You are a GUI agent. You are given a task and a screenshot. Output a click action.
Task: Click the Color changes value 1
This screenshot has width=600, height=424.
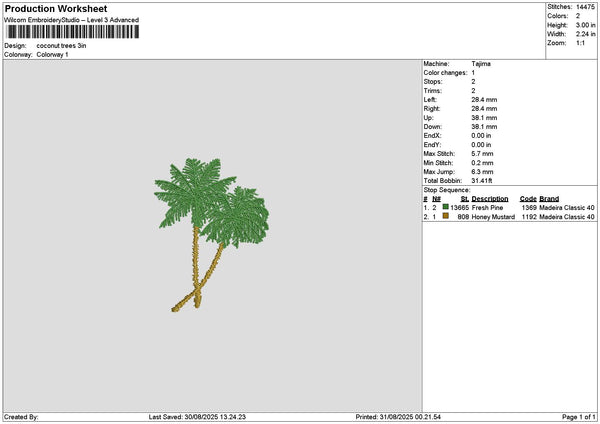click(x=473, y=73)
